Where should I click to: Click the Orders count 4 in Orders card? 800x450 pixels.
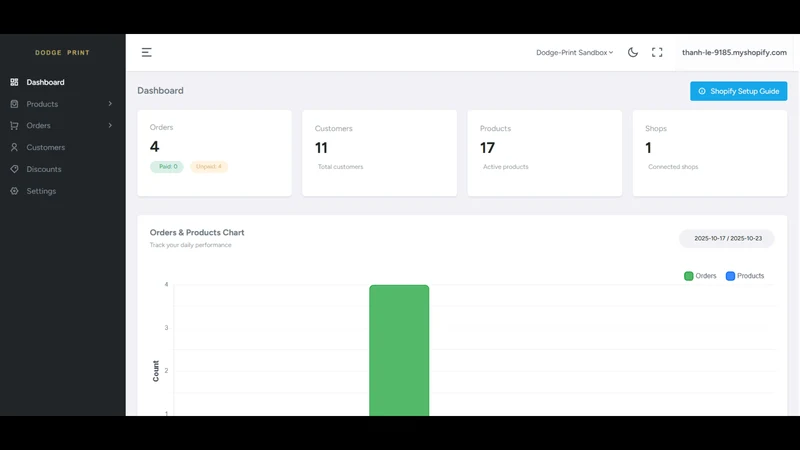point(155,147)
